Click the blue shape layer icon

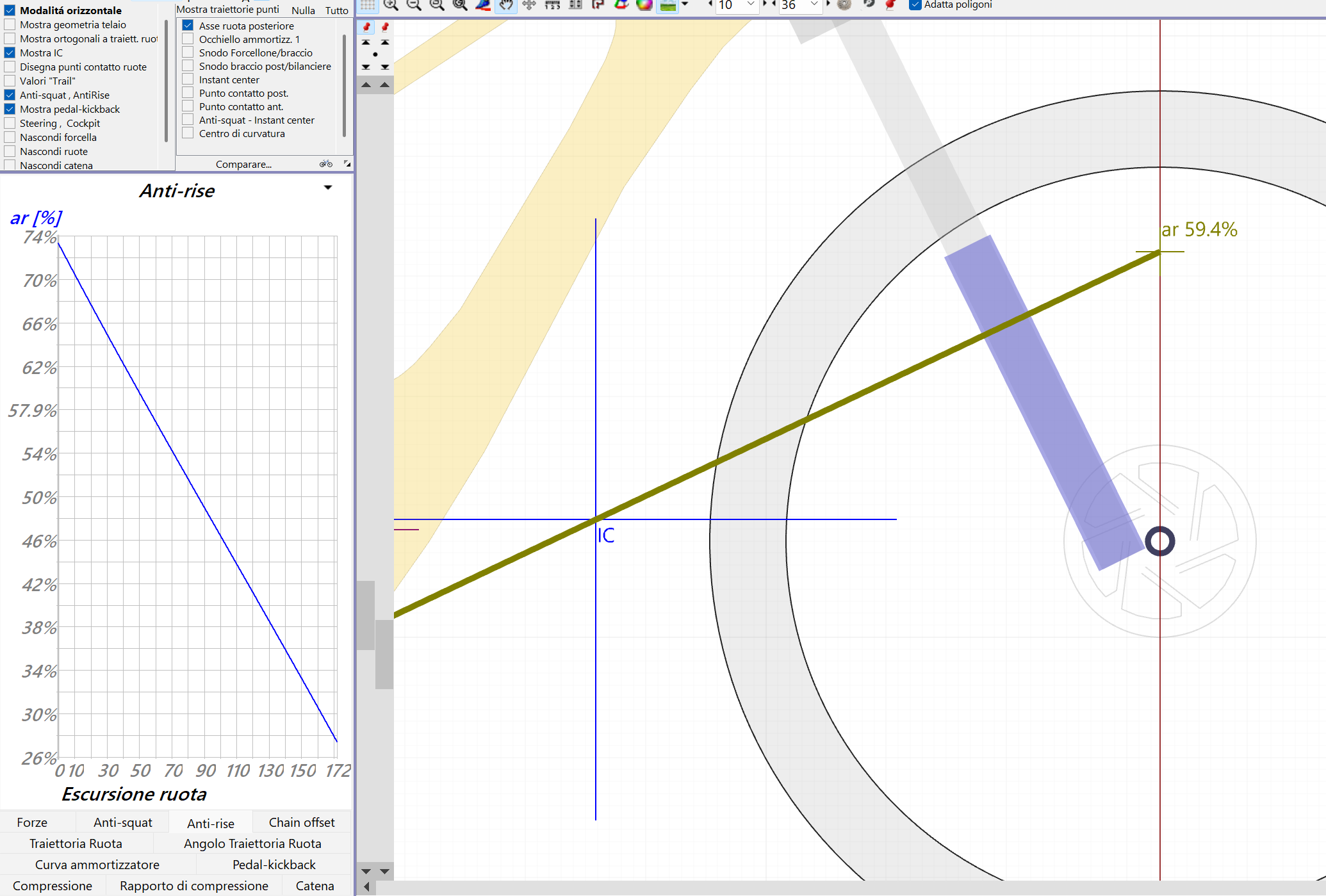(483, 4)
